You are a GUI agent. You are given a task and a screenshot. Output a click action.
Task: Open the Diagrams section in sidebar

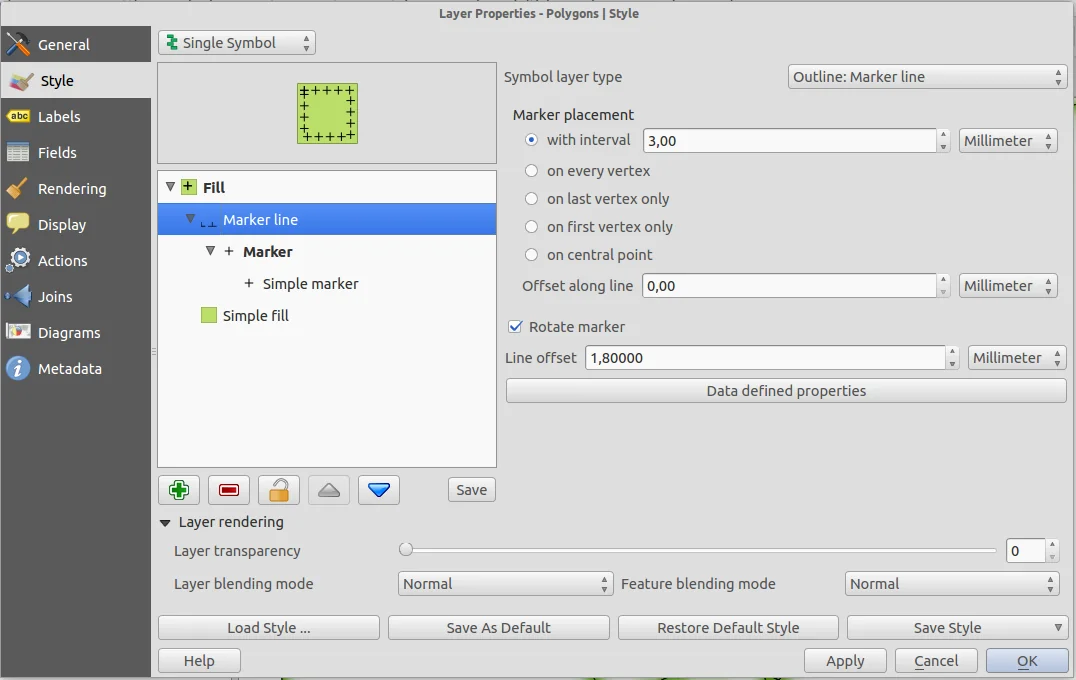(x=68, y=333)
